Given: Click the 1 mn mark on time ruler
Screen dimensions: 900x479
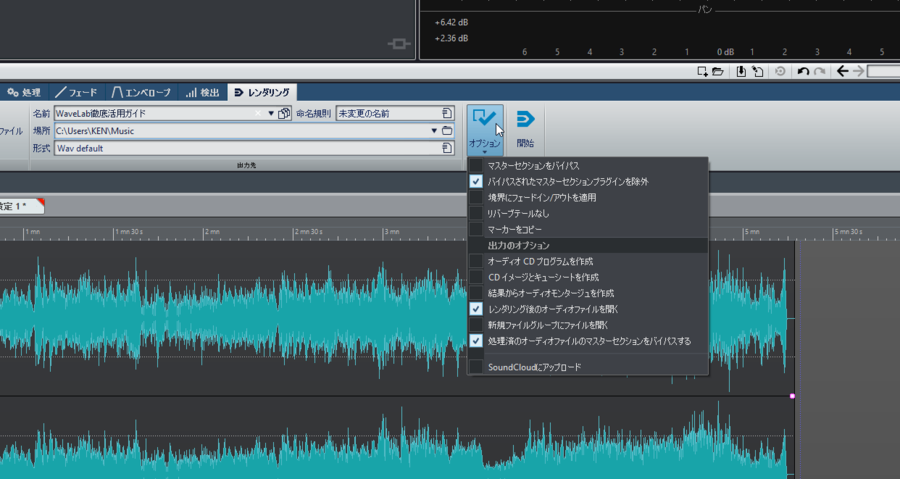Looking at the screenshot, I should click(32, 232).
